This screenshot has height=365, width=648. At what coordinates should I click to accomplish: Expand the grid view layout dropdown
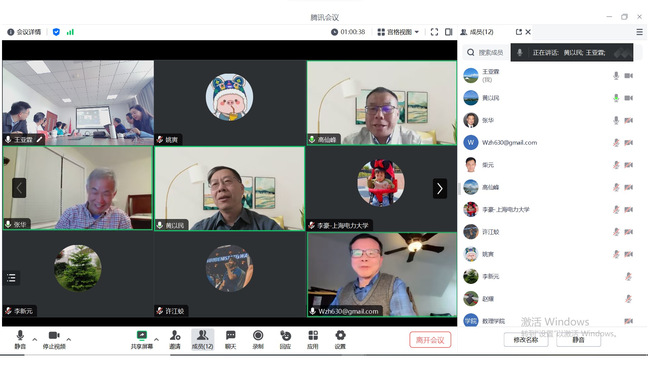398,32
